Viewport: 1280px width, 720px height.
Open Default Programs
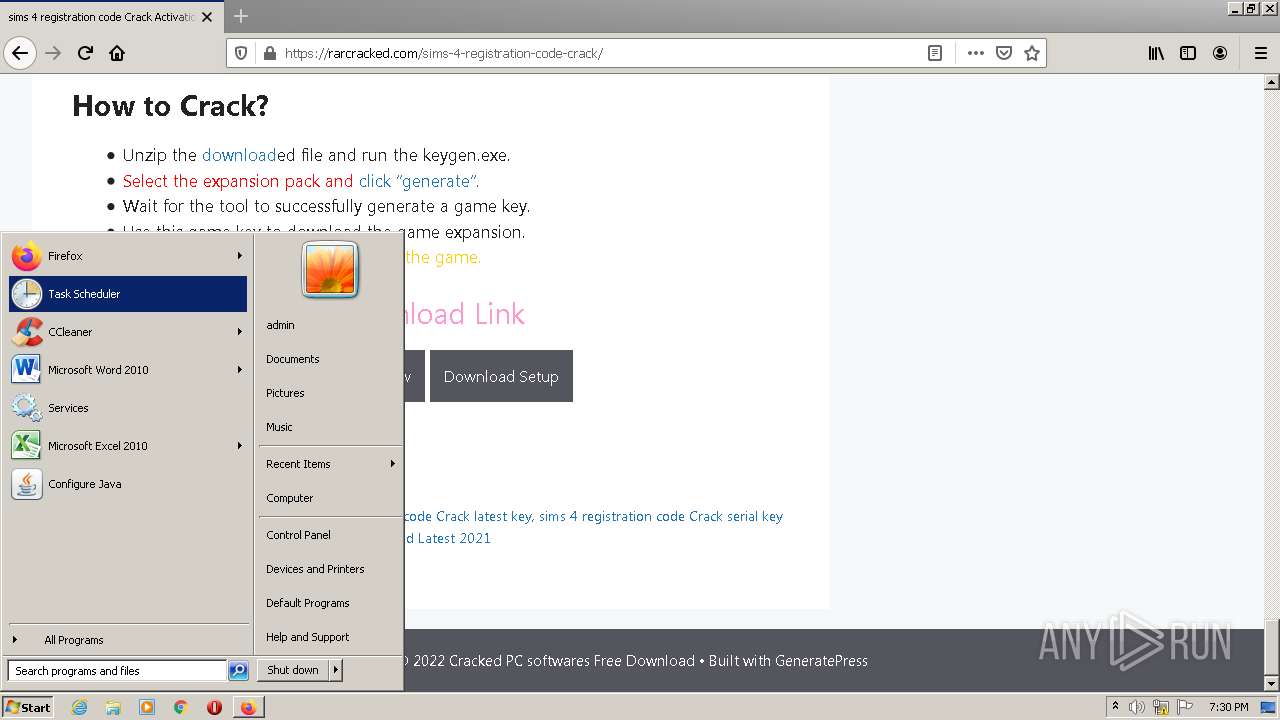tap(330, 603)
